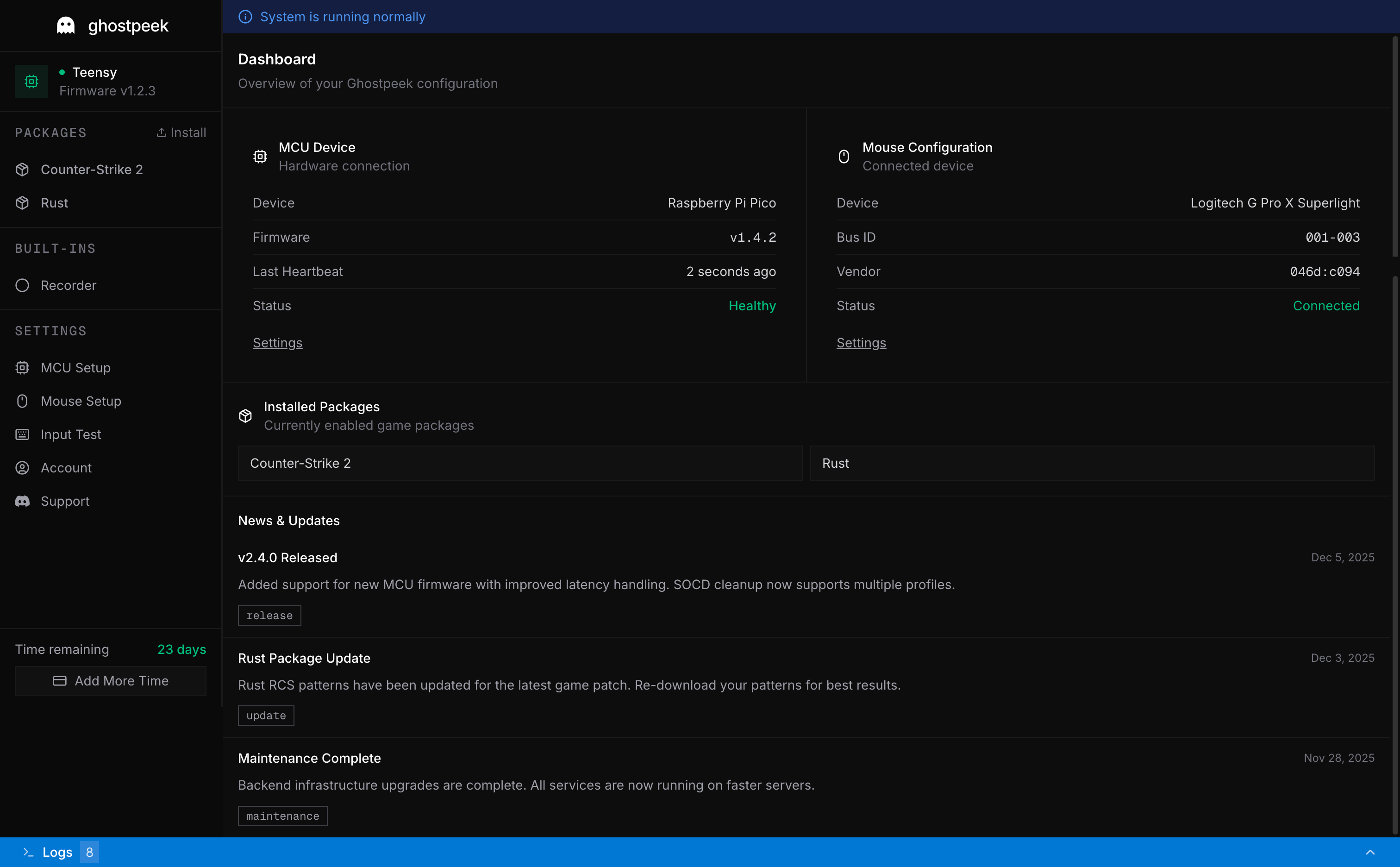The height and width of the screenshot is (867, 1400).
Task: Select the Counter-Strike 2 installed package field
Action: click(x=519, y=463)
